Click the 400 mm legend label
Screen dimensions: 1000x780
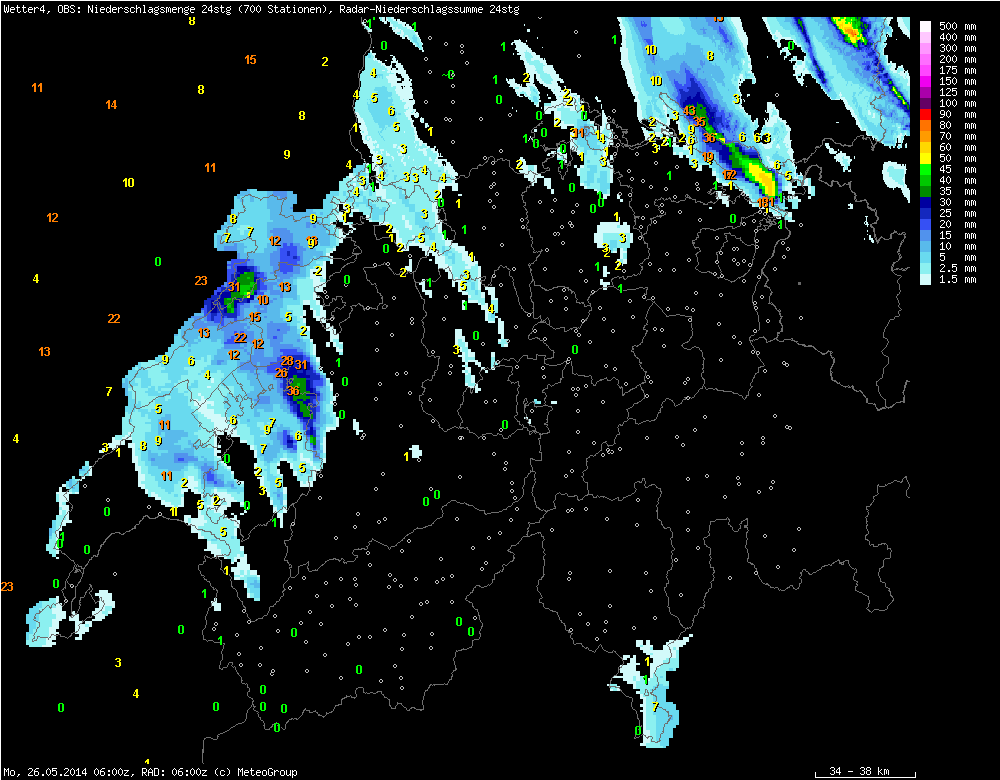point(957,37)
